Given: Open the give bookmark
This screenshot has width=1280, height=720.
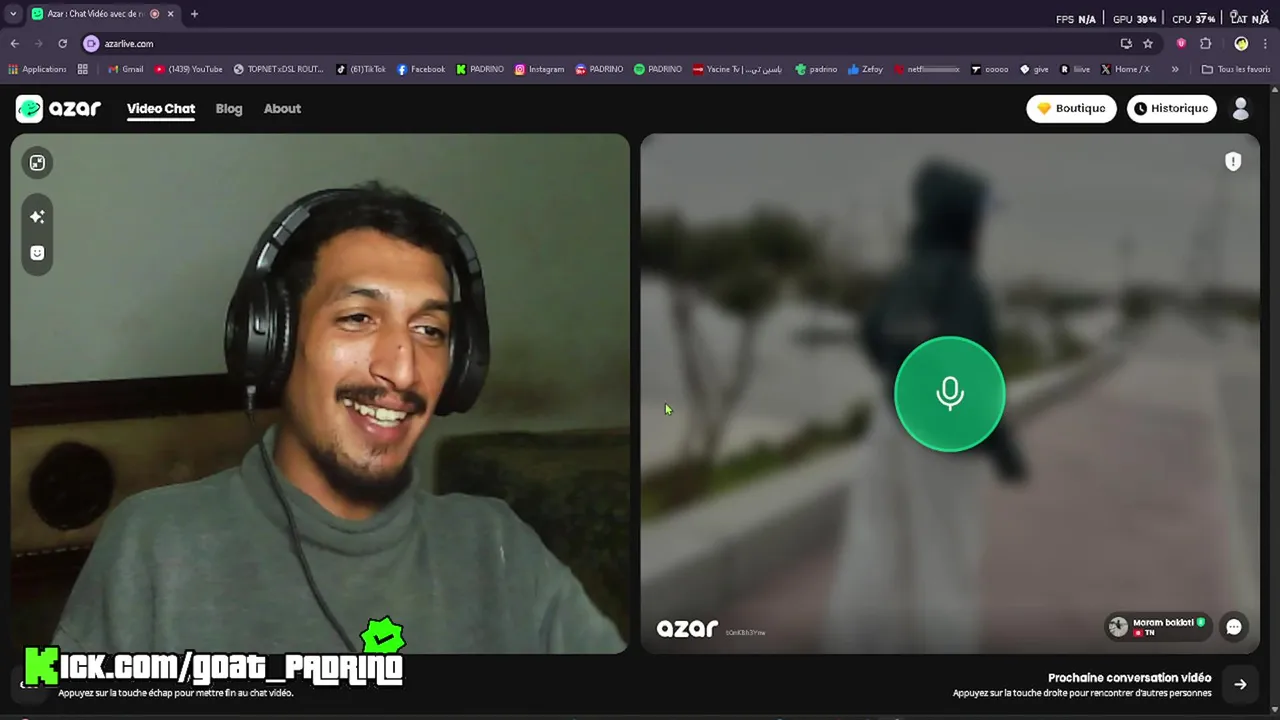Looking at the screenshot, I should click(x=1034, y=69).
